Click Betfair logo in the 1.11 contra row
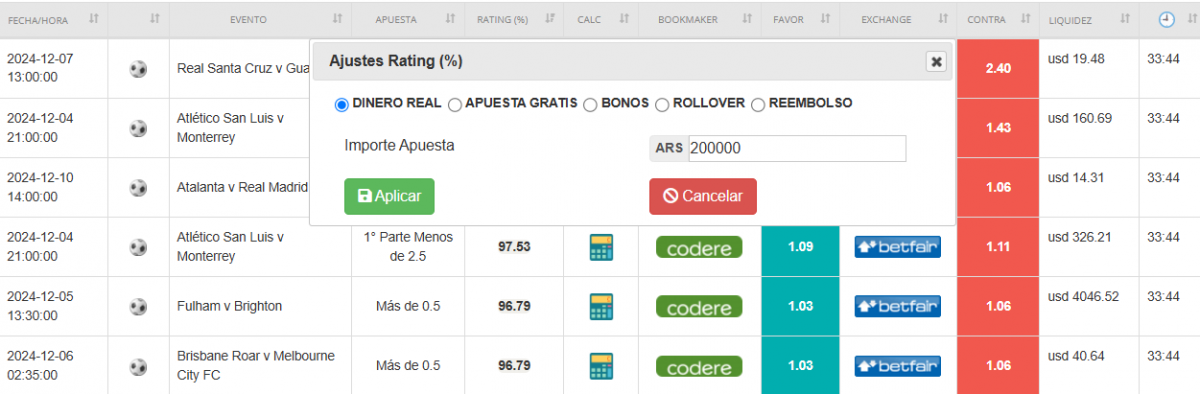Image resolution: width=1200 pixels, height=394 pixels. pyautogui.click(x=897, y=246)
